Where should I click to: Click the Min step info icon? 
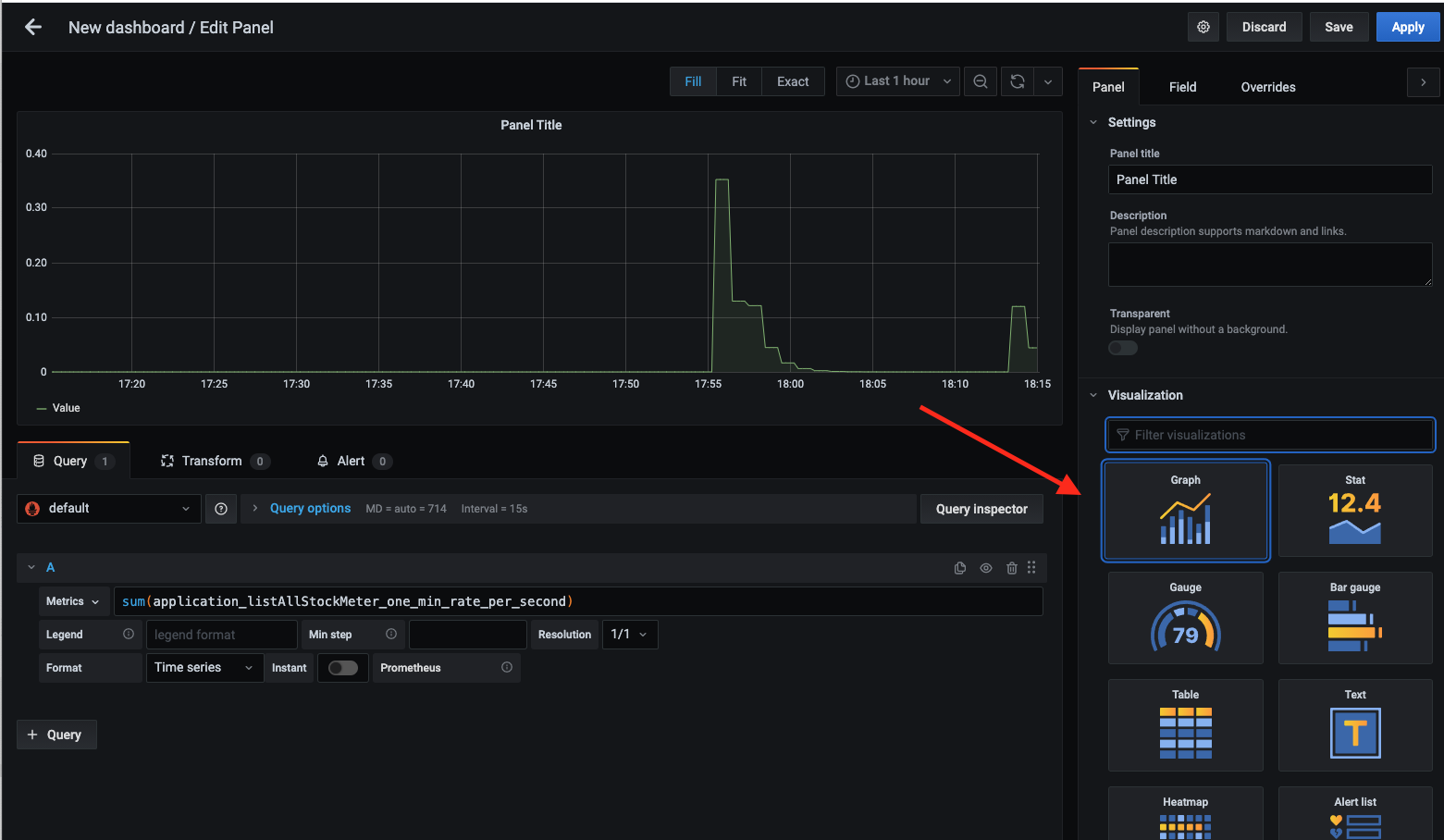(x=391, y=634)
